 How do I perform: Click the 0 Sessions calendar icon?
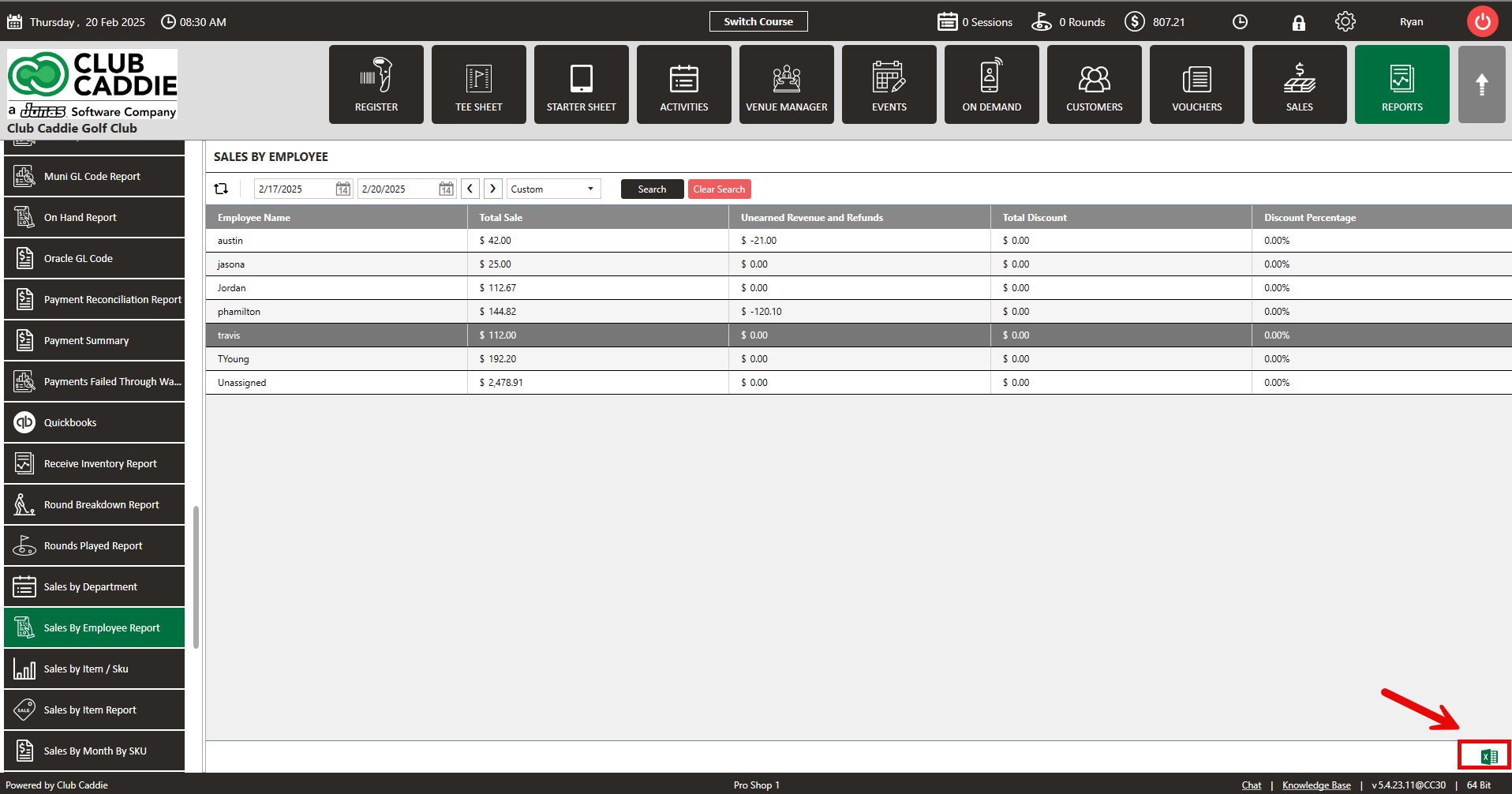(948, 21)
